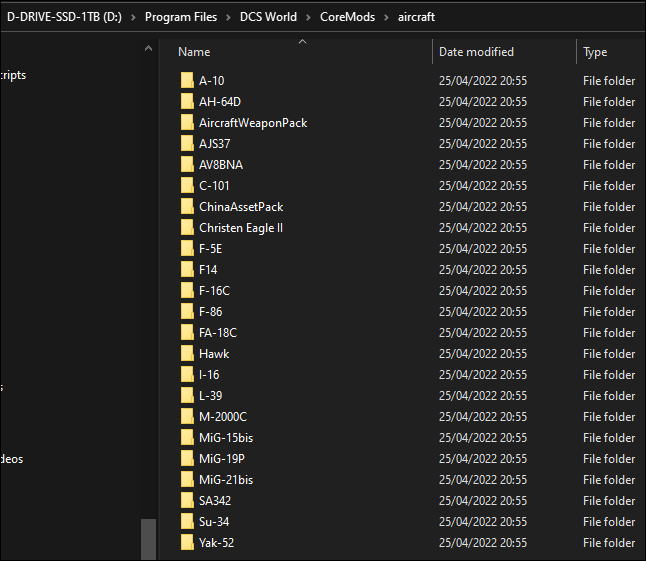This screenshot has width=646, height=561.
Task: Select the Hawk folder name
Action: (214, 354)
